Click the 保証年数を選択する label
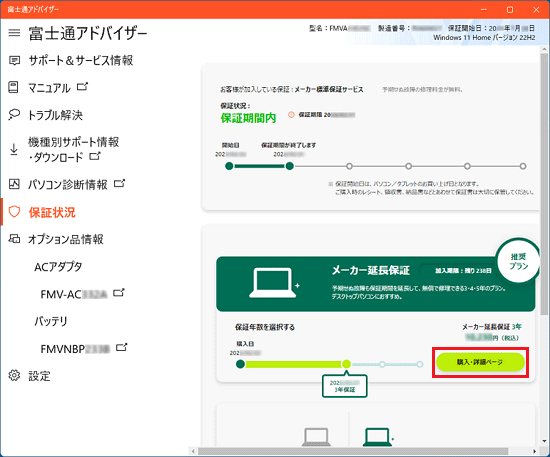Image resolution: width=550 pixels, height=457 pixels. pos(265,327)
